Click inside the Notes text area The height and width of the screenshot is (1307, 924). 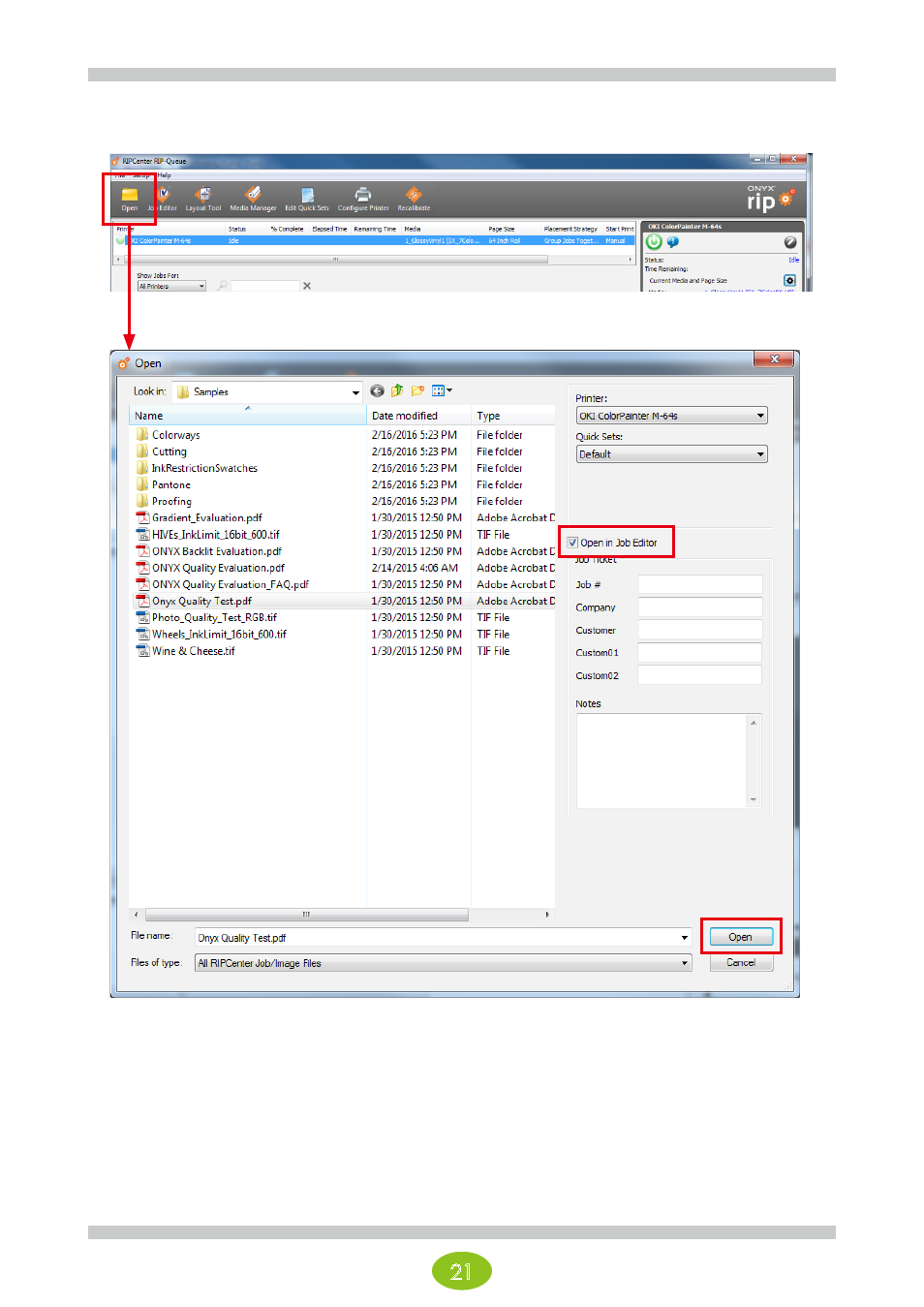tap(662, 762)
